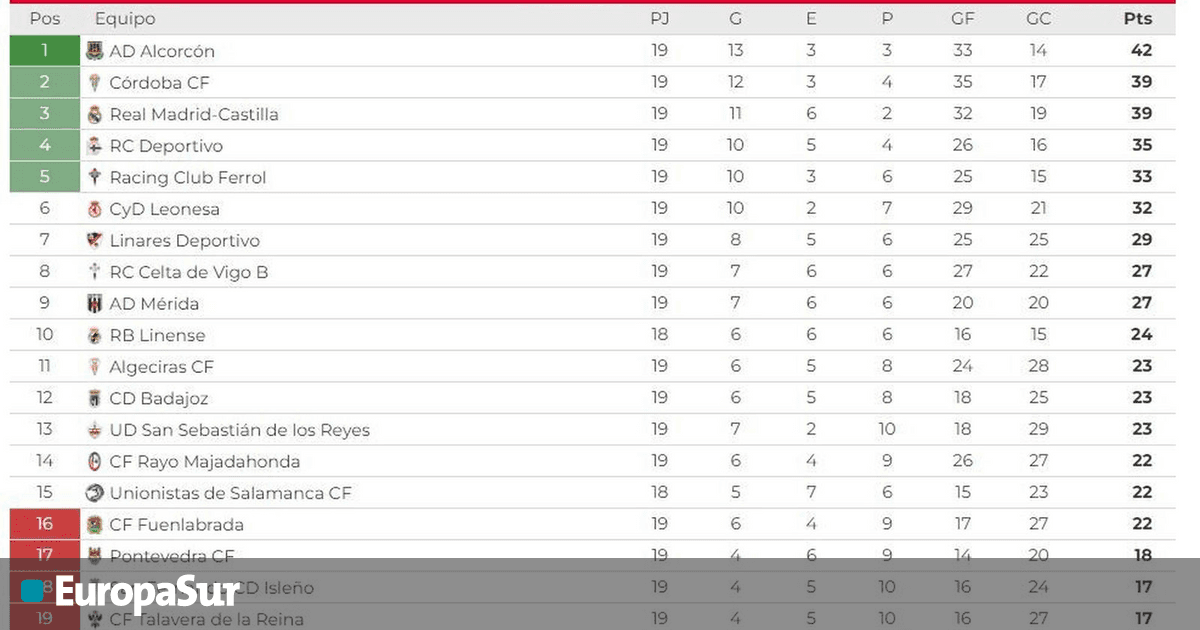The width and height of the screenshot is (1200, 630).
Task: Click the Unionistas de Salamanca crest
Action: [95, 493]
